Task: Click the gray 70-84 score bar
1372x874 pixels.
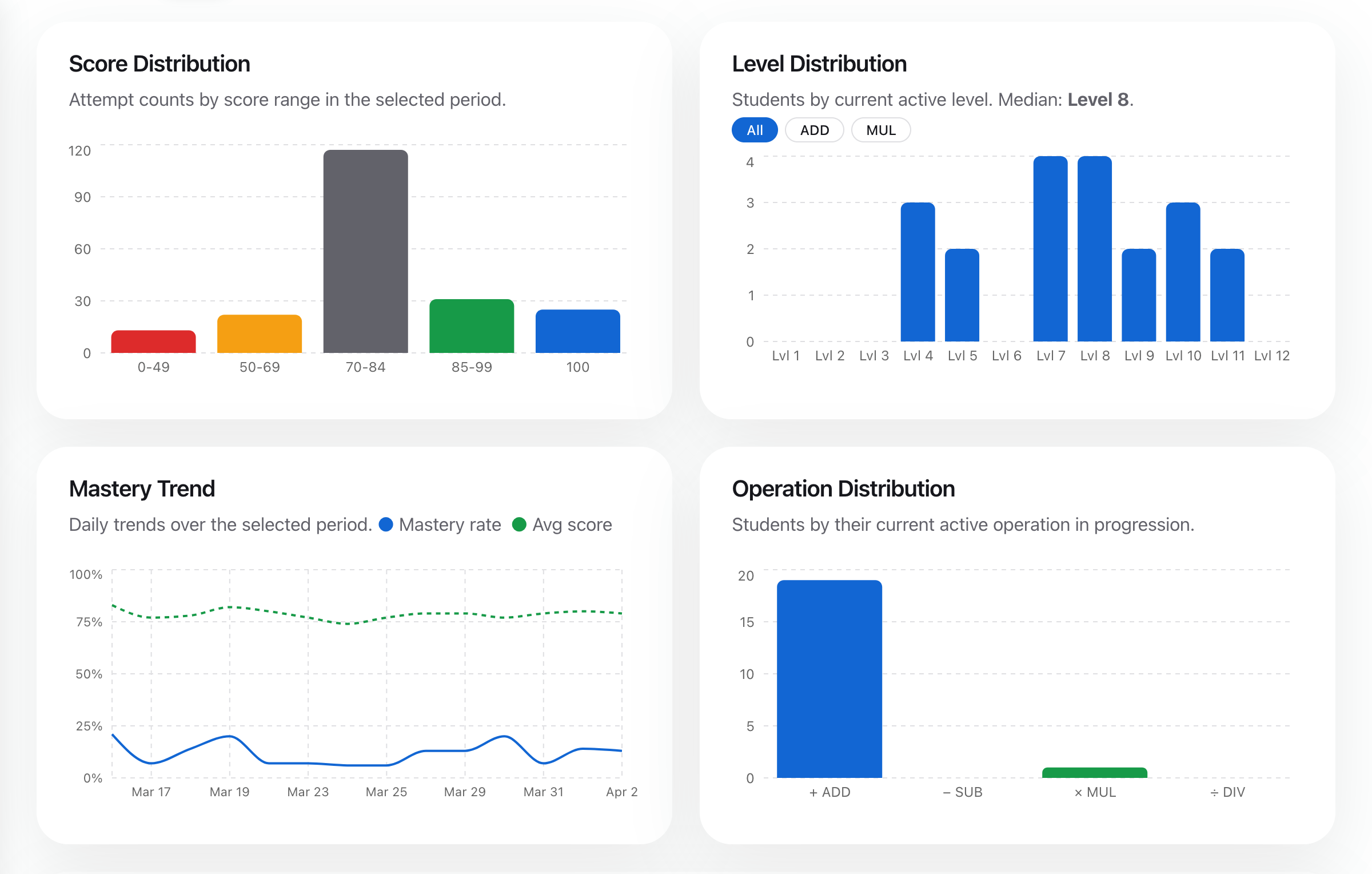Action: pyautogui.click(x=365, y=252)
